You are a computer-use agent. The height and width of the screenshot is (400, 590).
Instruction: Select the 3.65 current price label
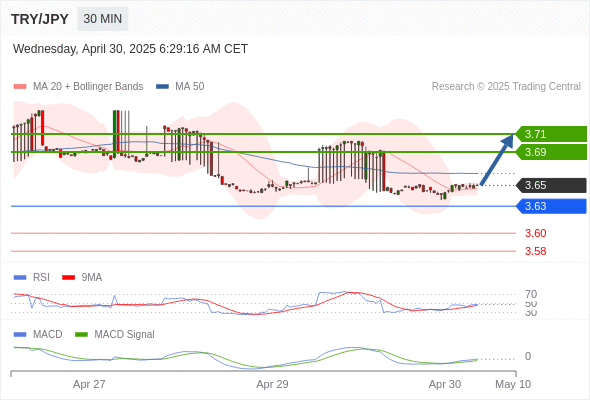[551, 185]
